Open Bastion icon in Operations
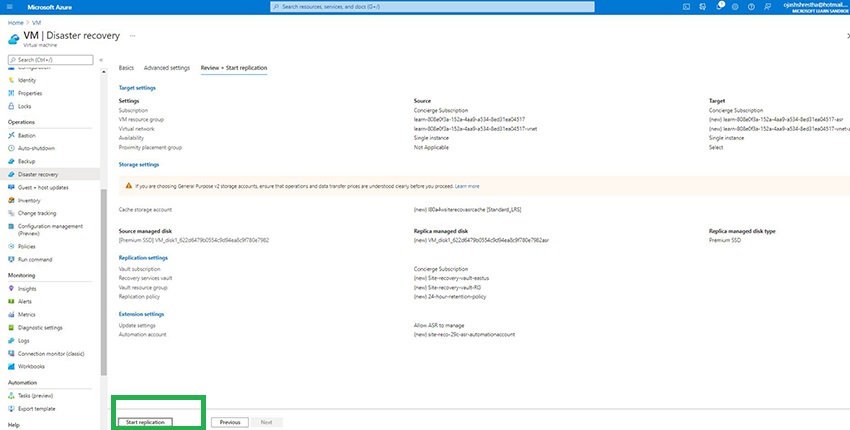Screen dimensions: 850x430 point(12,136)
